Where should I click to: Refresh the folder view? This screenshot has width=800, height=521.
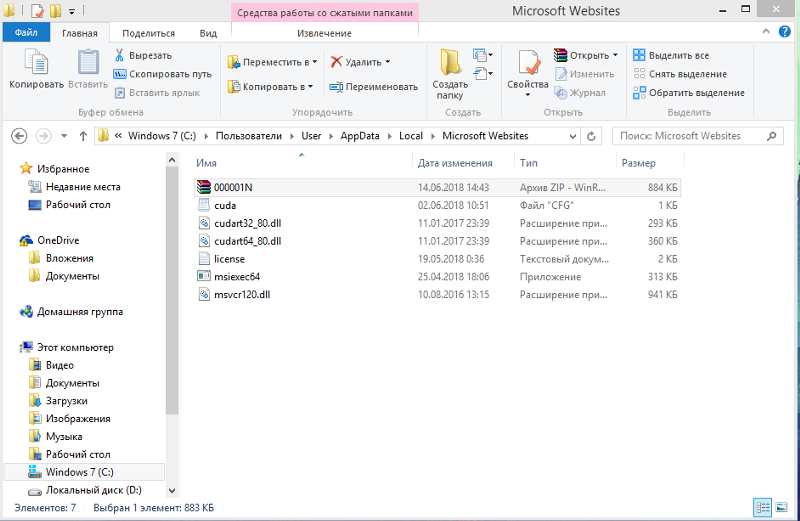tap(591, 136)
